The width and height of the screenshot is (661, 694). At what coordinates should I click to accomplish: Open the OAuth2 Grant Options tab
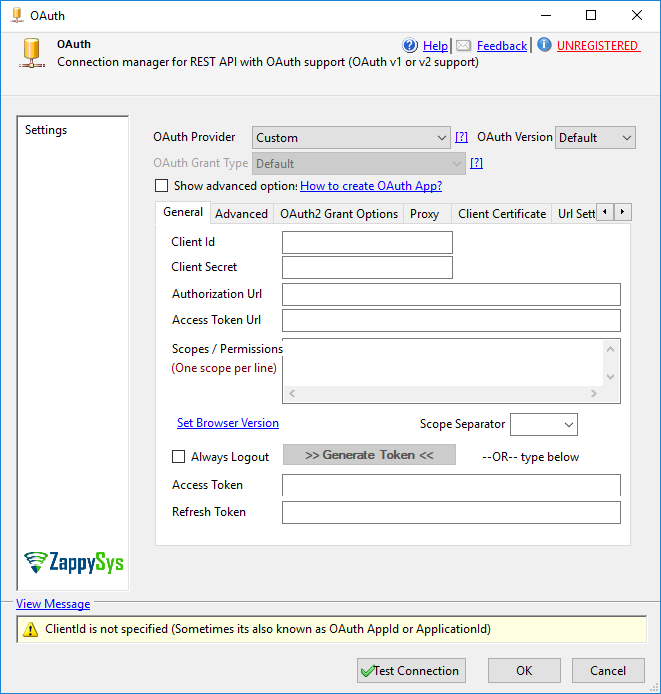(x=339, y=214)
